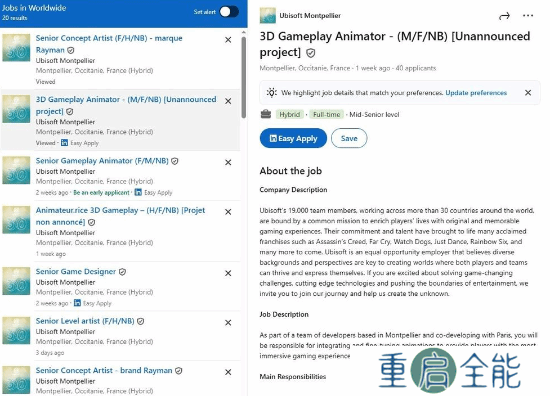Toggle the Set alert switch
Screen dimensions: 550x396
[229, 12]
